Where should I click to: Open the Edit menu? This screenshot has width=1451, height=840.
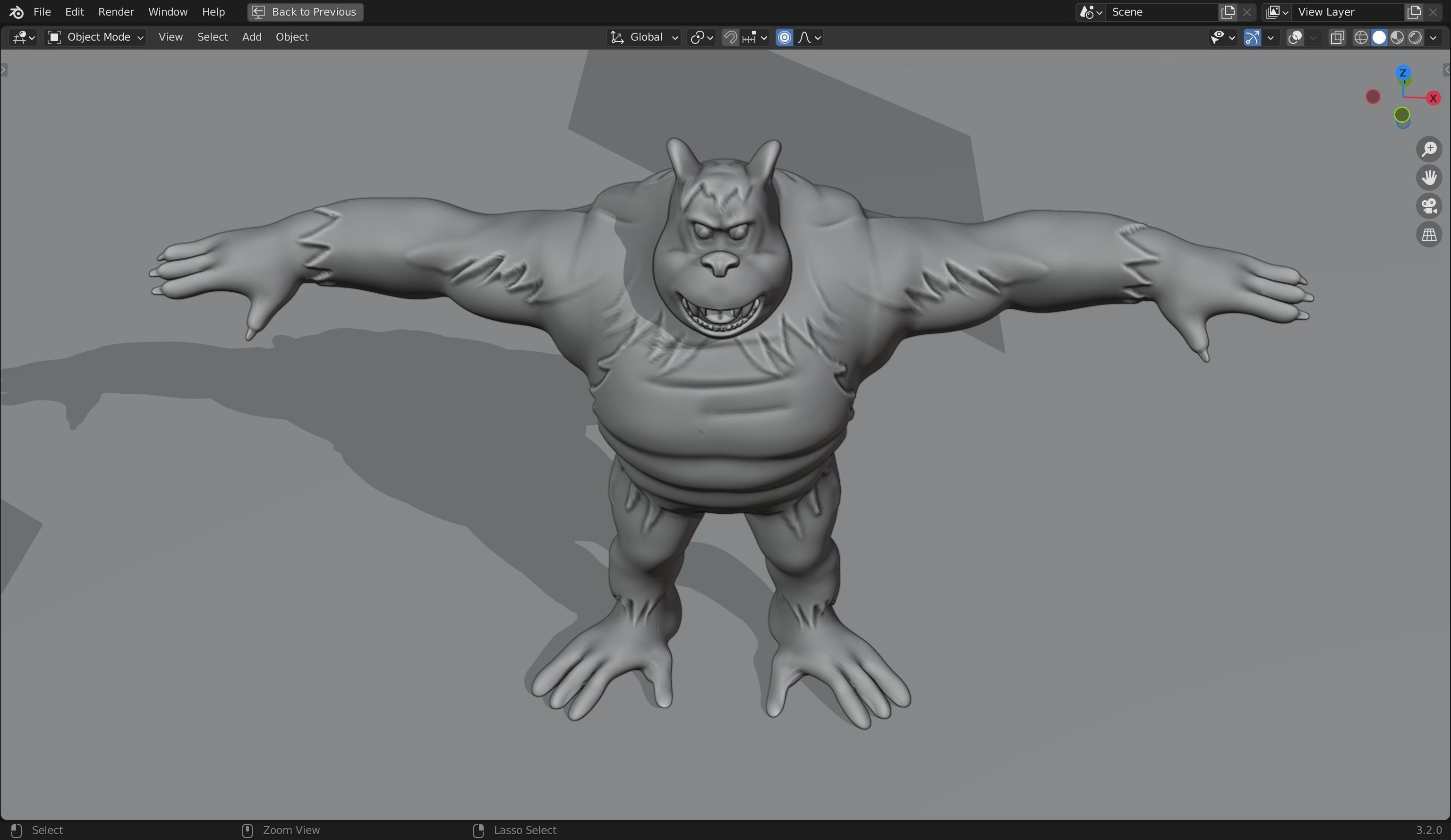pos(74,11)
